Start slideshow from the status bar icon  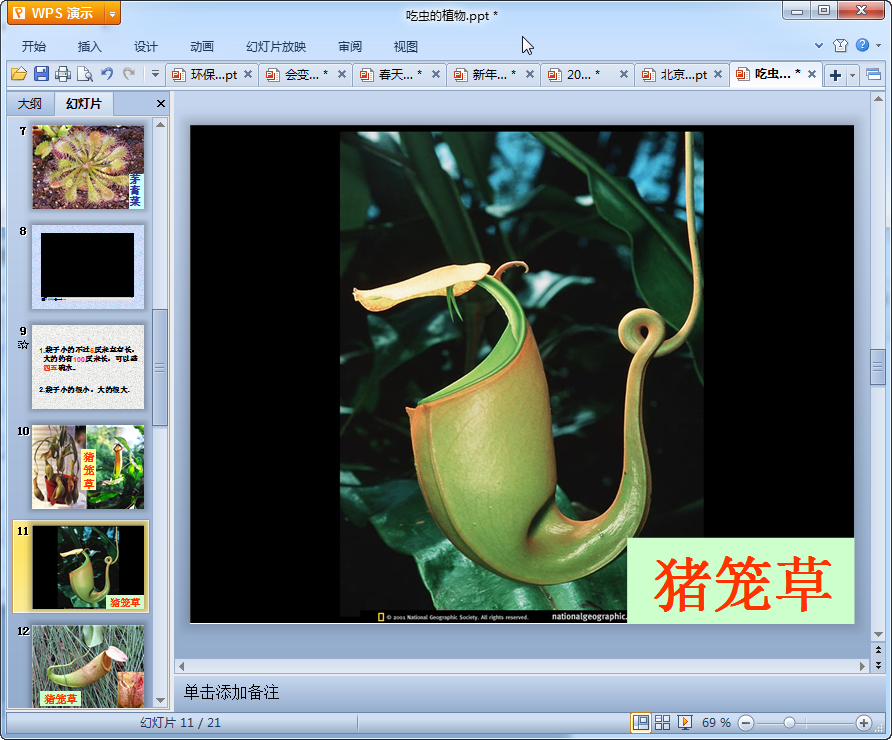[x=685, y=722]
